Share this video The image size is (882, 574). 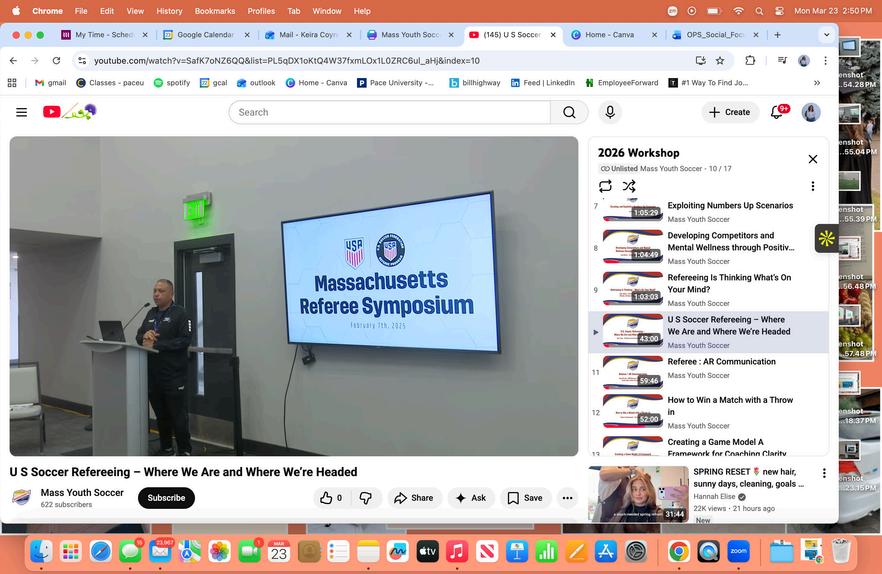(x=413, y=498)
